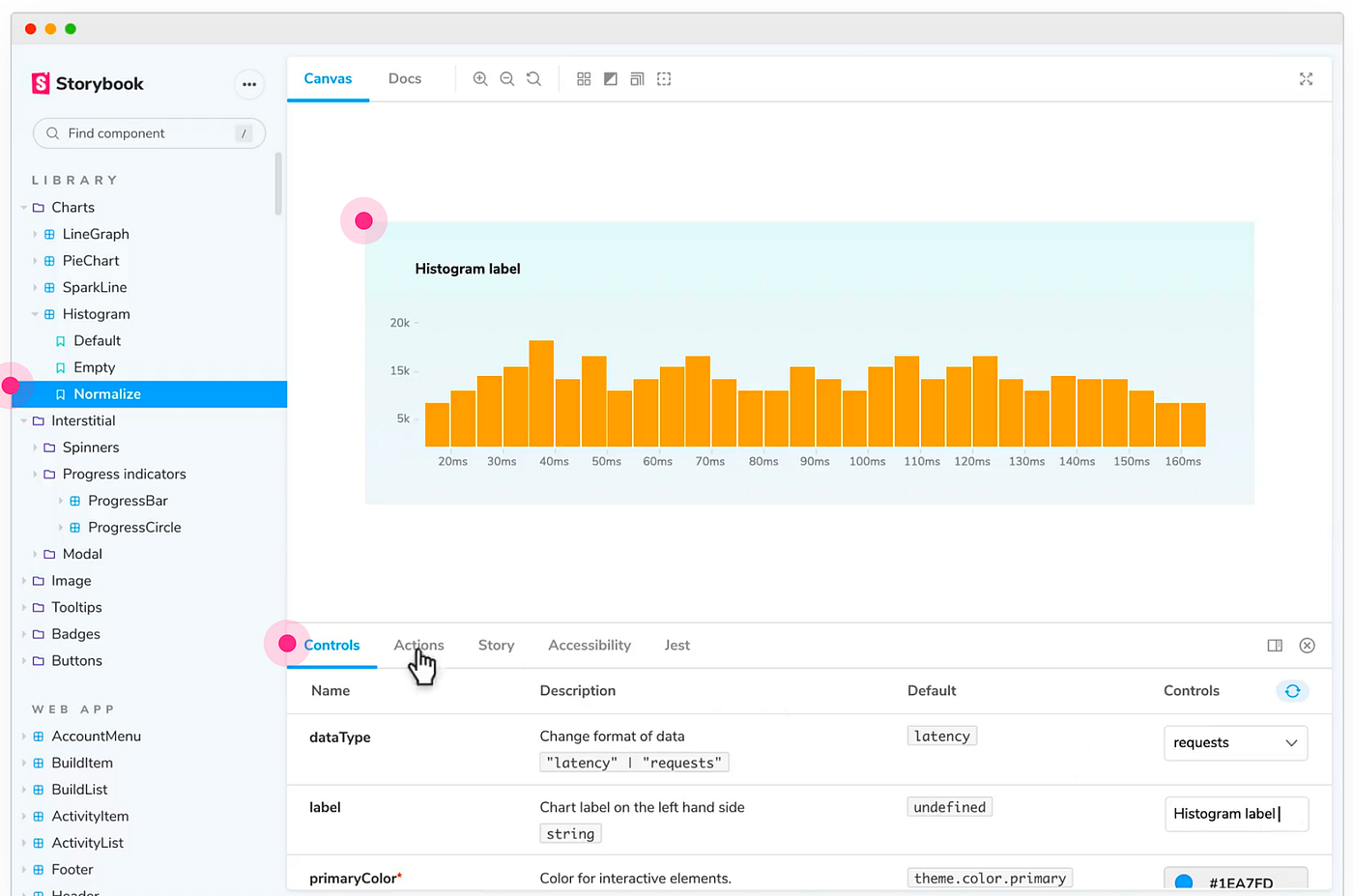Expand the Tooltips folder
The width and height of the screenshot is (1353, 896).
point(24,608)
